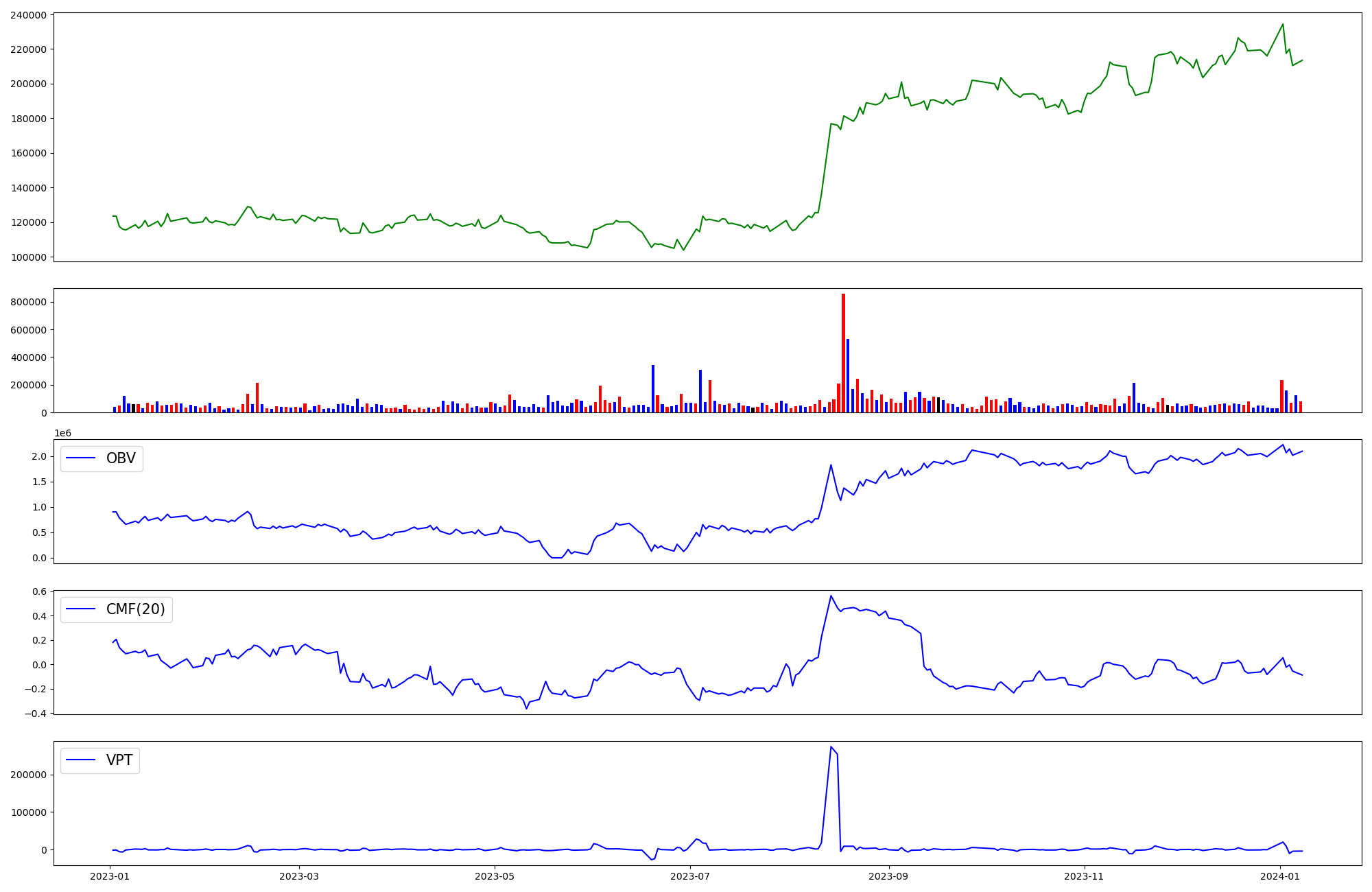Click the 800000 volume axis label

[29, 302]
